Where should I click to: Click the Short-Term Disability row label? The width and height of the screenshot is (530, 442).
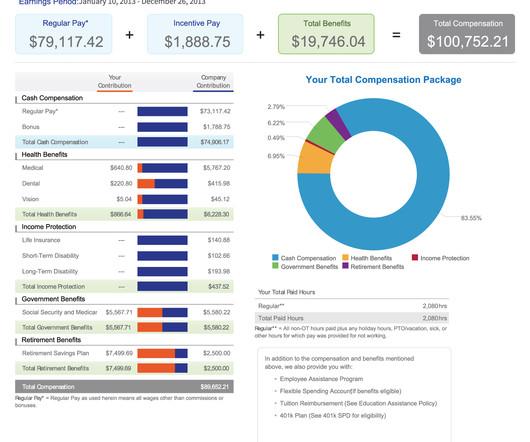[x=50, y=256]
